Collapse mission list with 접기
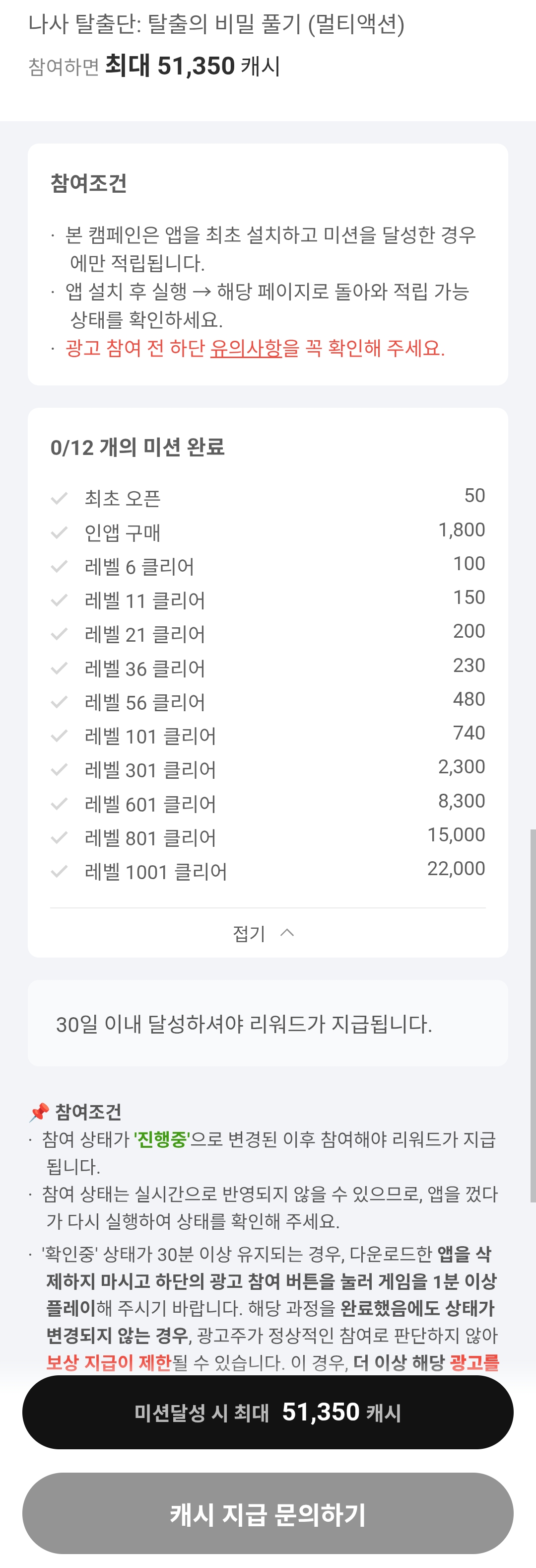 tap(250, 933)
